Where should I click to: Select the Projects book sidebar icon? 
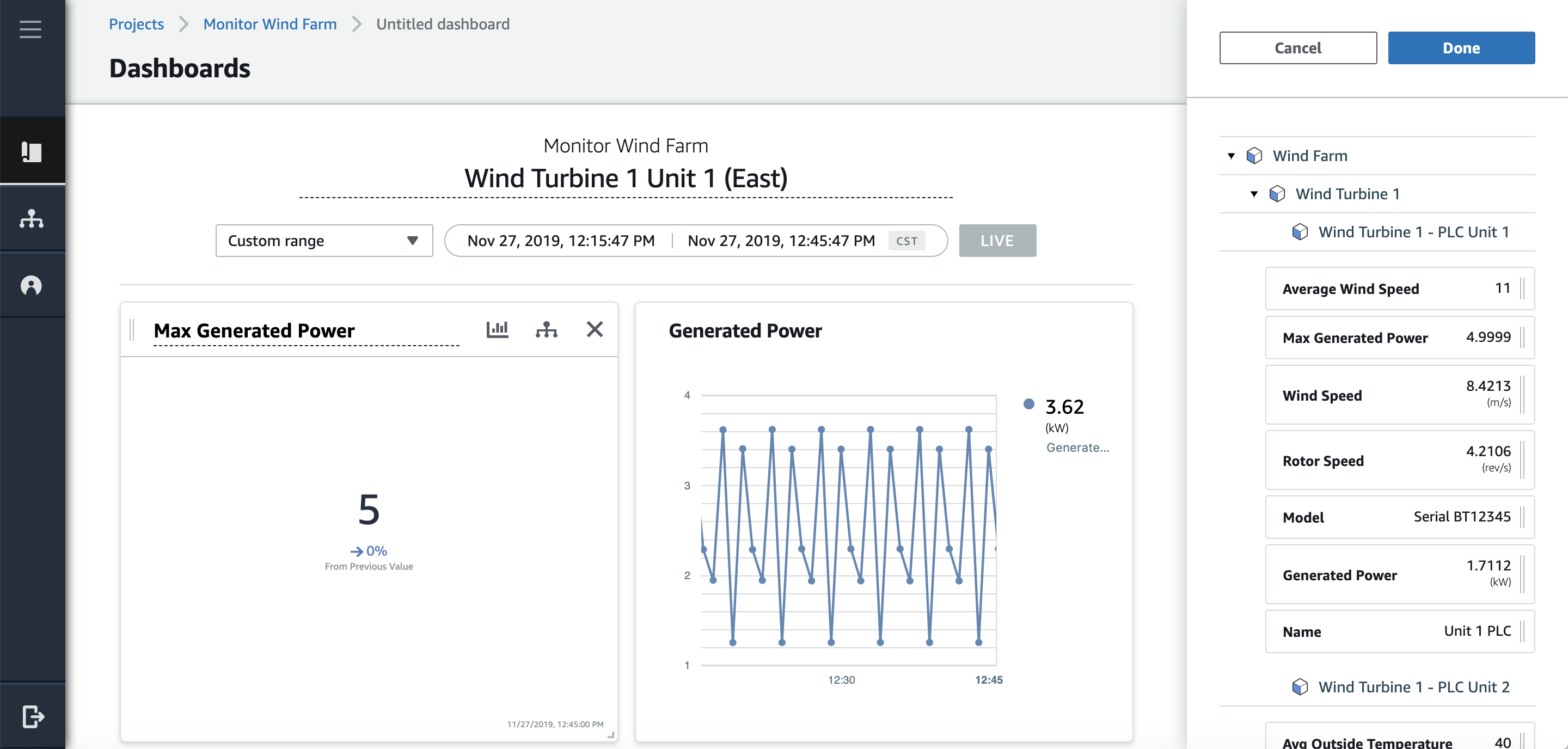click(31, 151)
